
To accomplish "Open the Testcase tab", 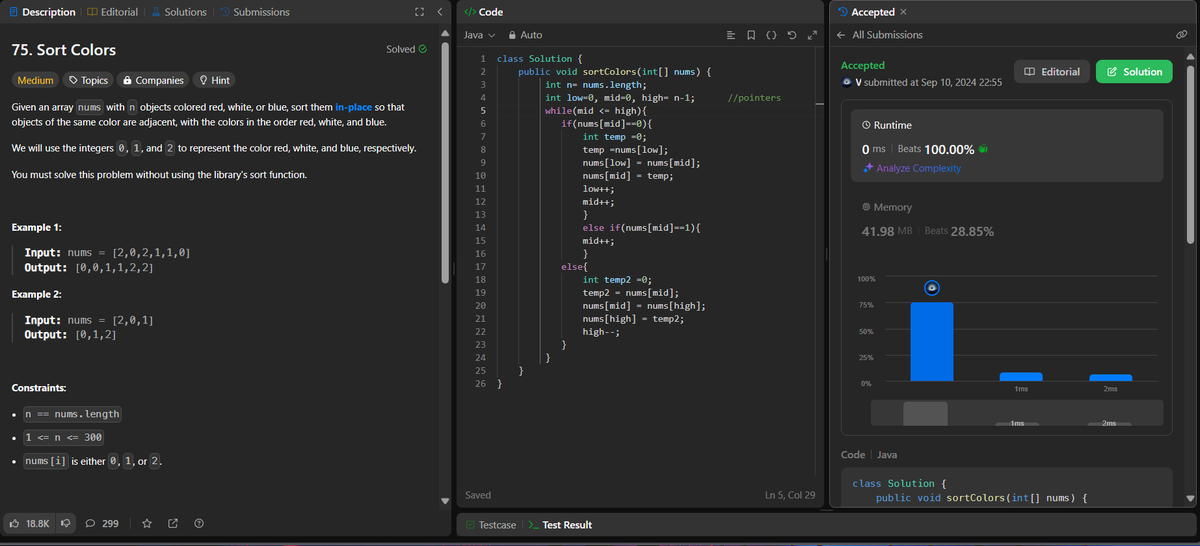I will (x=490, y=525).
